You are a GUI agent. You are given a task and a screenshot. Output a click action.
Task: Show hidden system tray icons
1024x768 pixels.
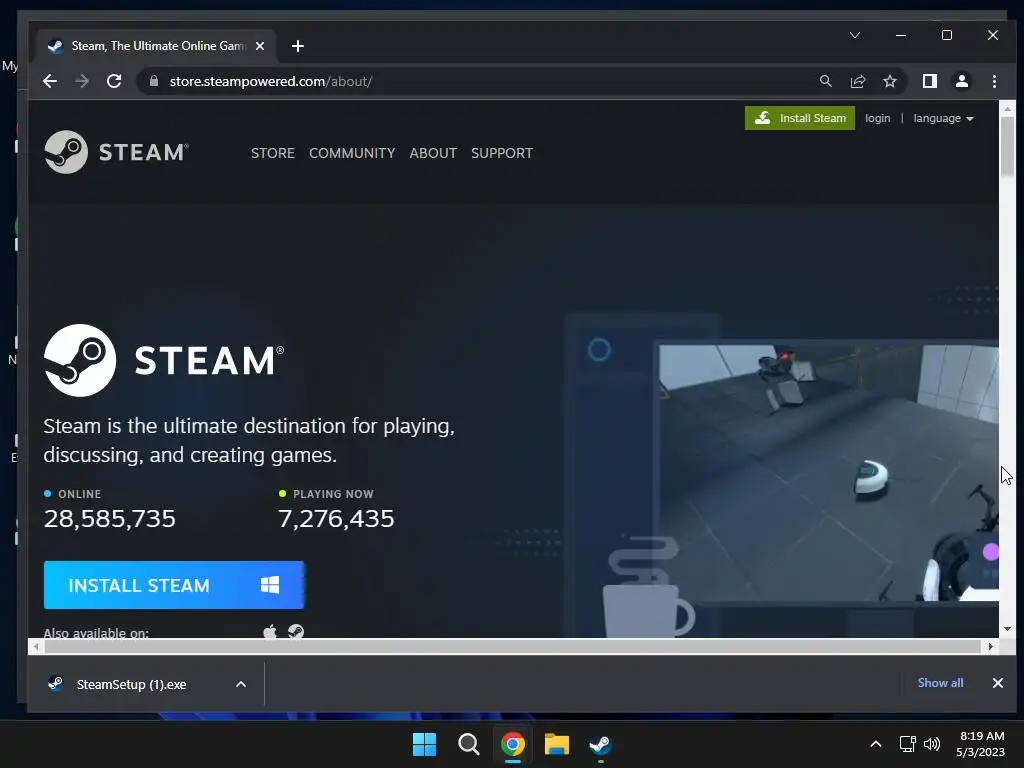(x=876, y=744)
